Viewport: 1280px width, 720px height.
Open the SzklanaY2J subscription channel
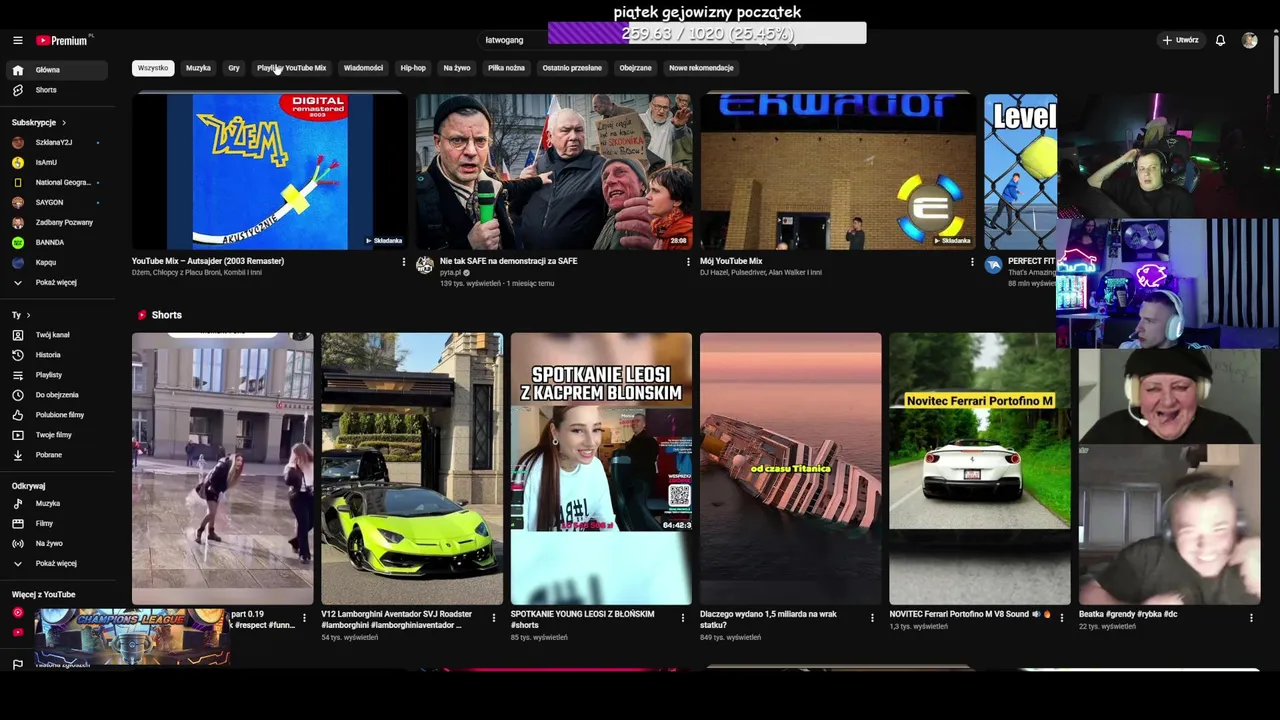click(57, 142)
